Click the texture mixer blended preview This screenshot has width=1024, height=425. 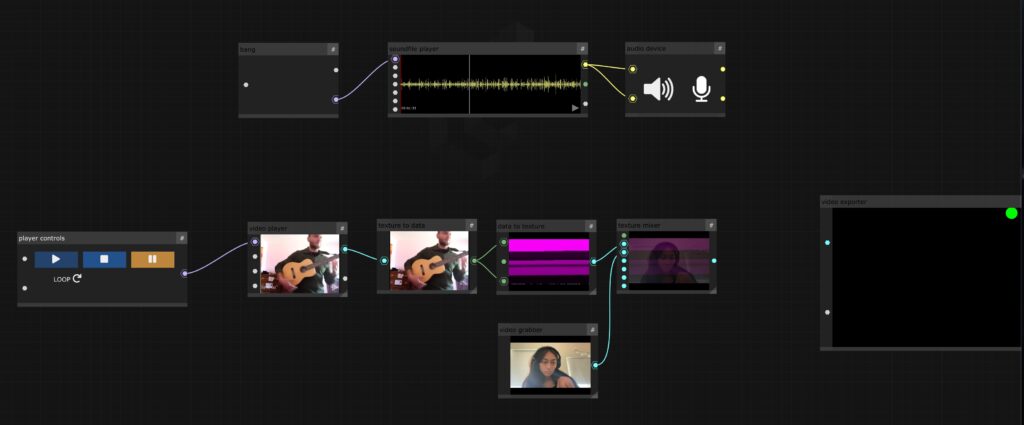(669, 260)
